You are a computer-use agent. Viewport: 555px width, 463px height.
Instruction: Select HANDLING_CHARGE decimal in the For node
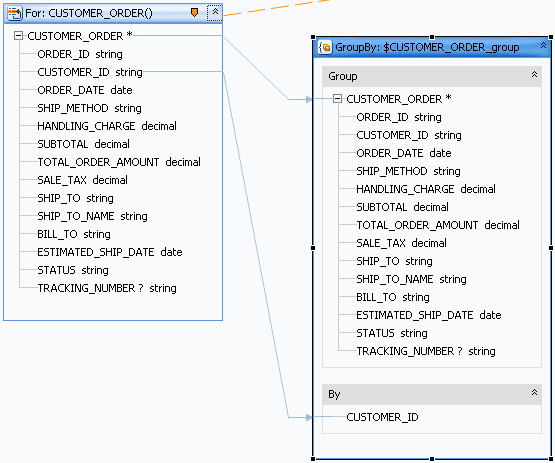(107, 126)
